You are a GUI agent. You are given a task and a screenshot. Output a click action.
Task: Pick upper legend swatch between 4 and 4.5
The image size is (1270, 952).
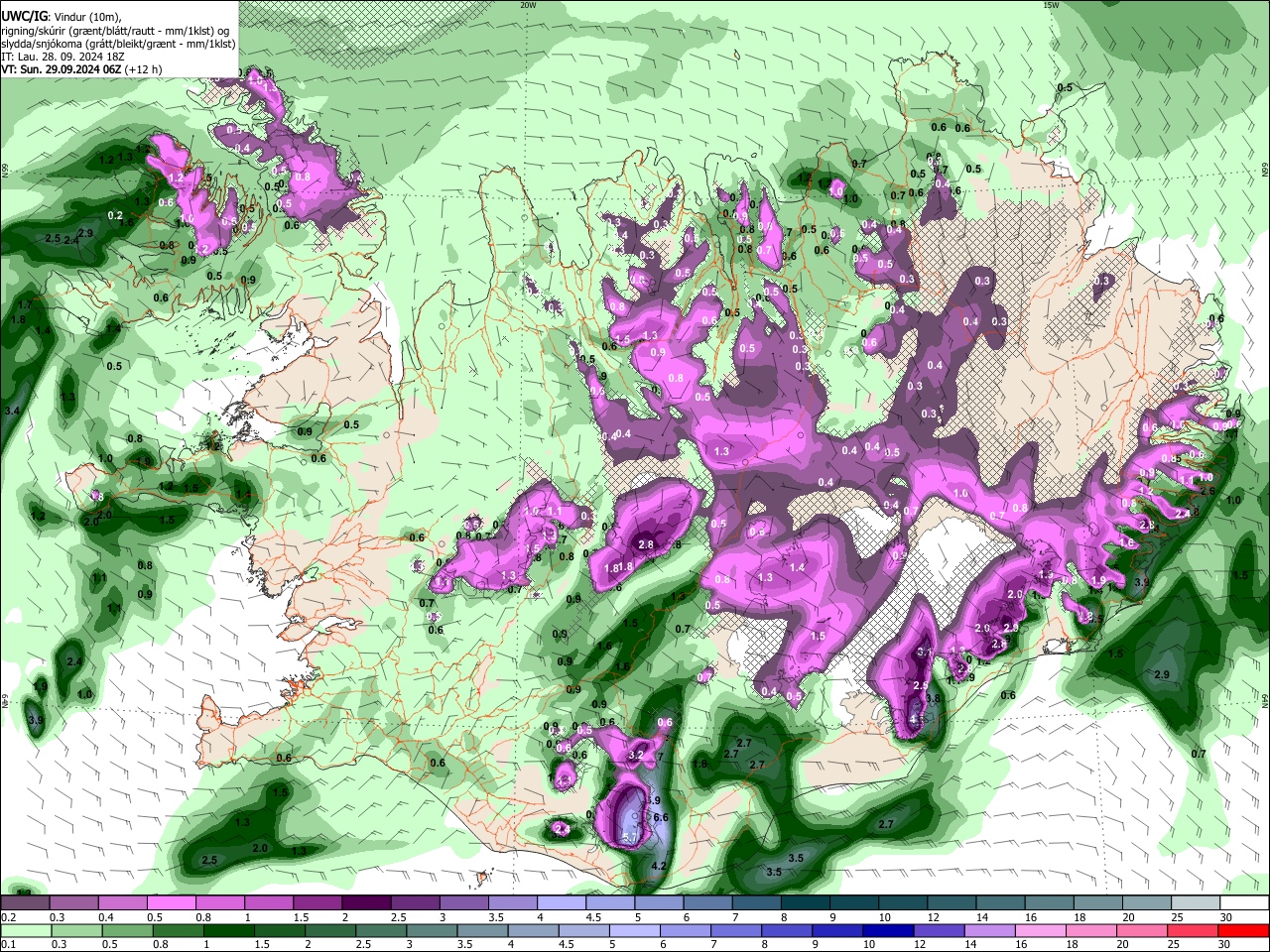point(561,903)
